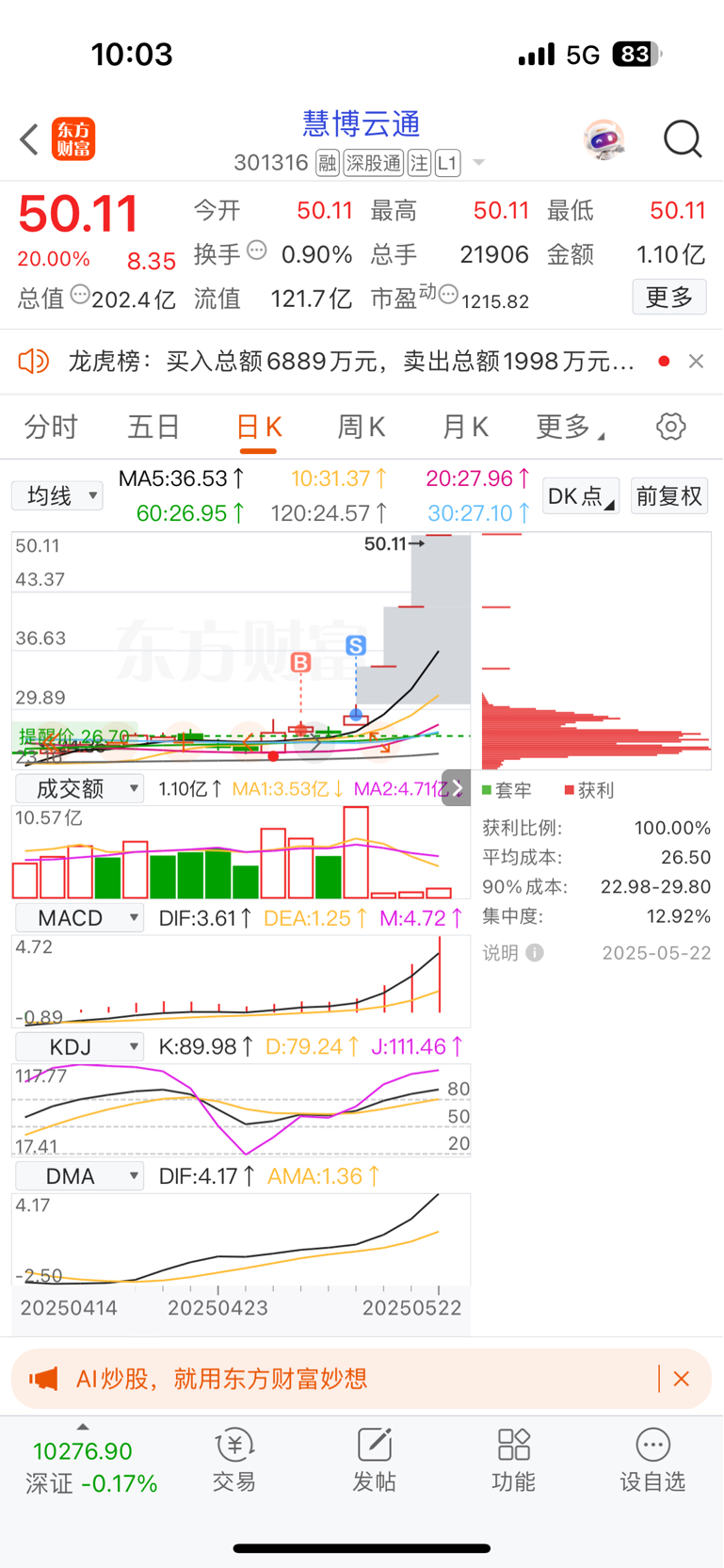This screenshot has width=724, height=1568.
Task: Switch to 五日 tab
Action: click(154, 427)
